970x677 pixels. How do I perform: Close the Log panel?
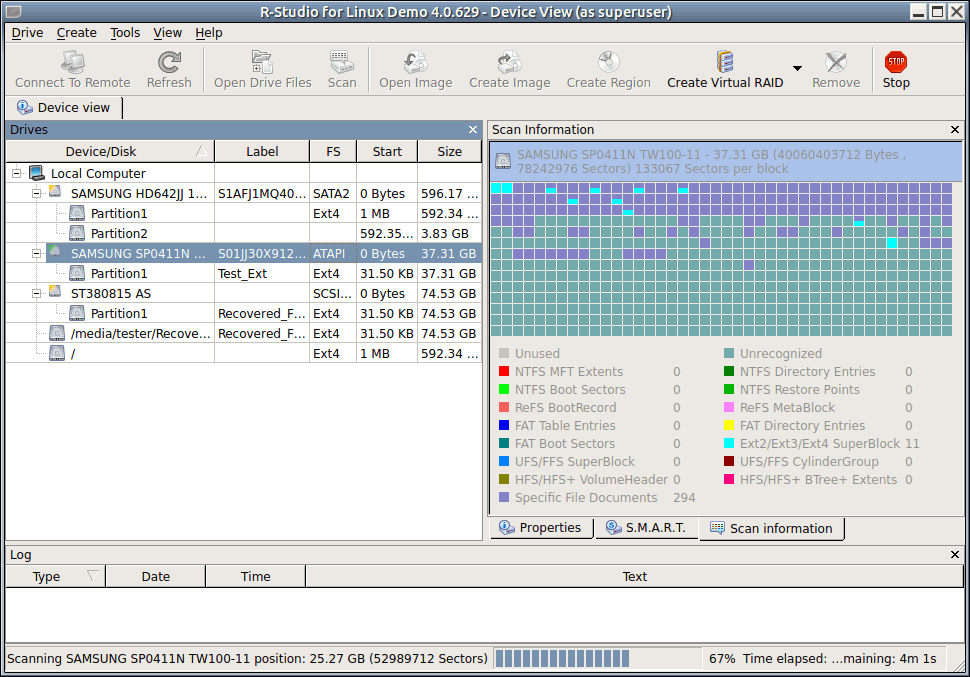(955, 554)
